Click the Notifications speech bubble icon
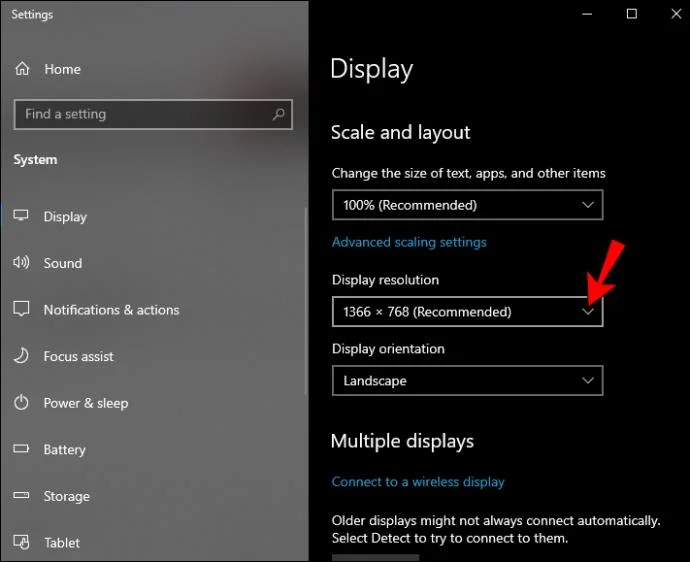690x562 pixels. 21,309
